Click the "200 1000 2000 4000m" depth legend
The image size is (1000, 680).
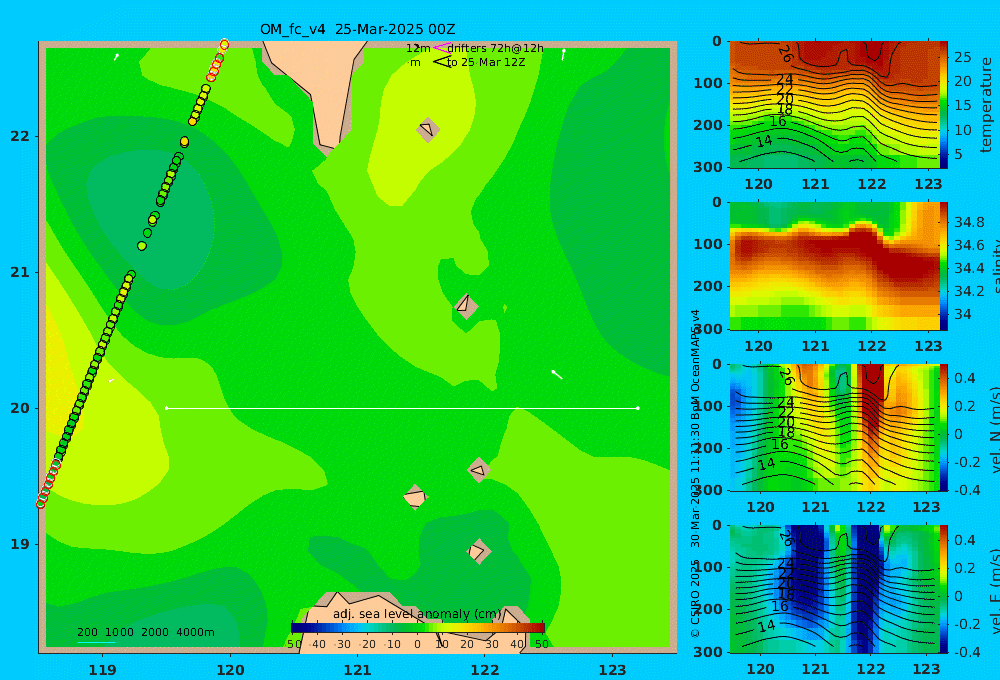tap(145, 632)
